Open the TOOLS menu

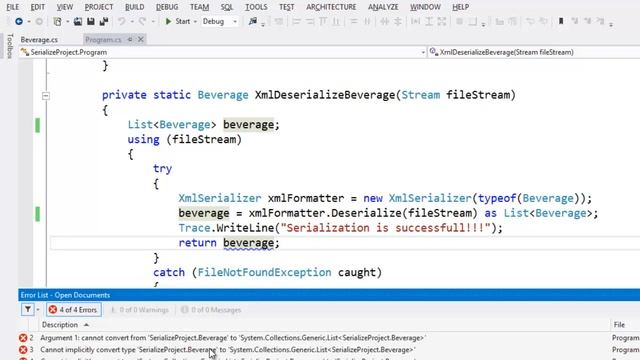click(256, 7)
